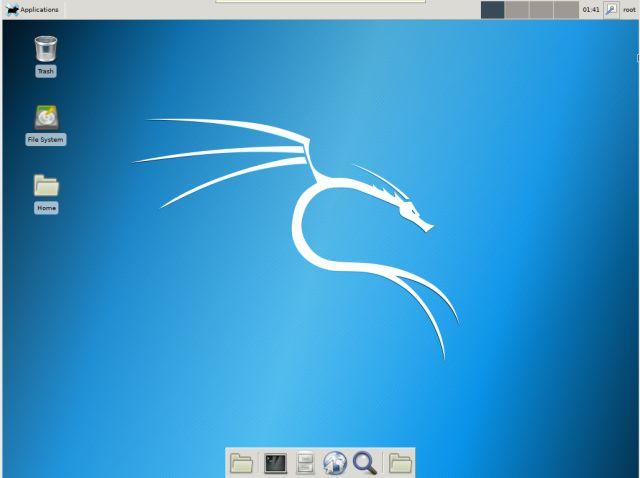Select the File System label text
The width and height of the screenshot is (640, 478).
(x=46, y=140)
